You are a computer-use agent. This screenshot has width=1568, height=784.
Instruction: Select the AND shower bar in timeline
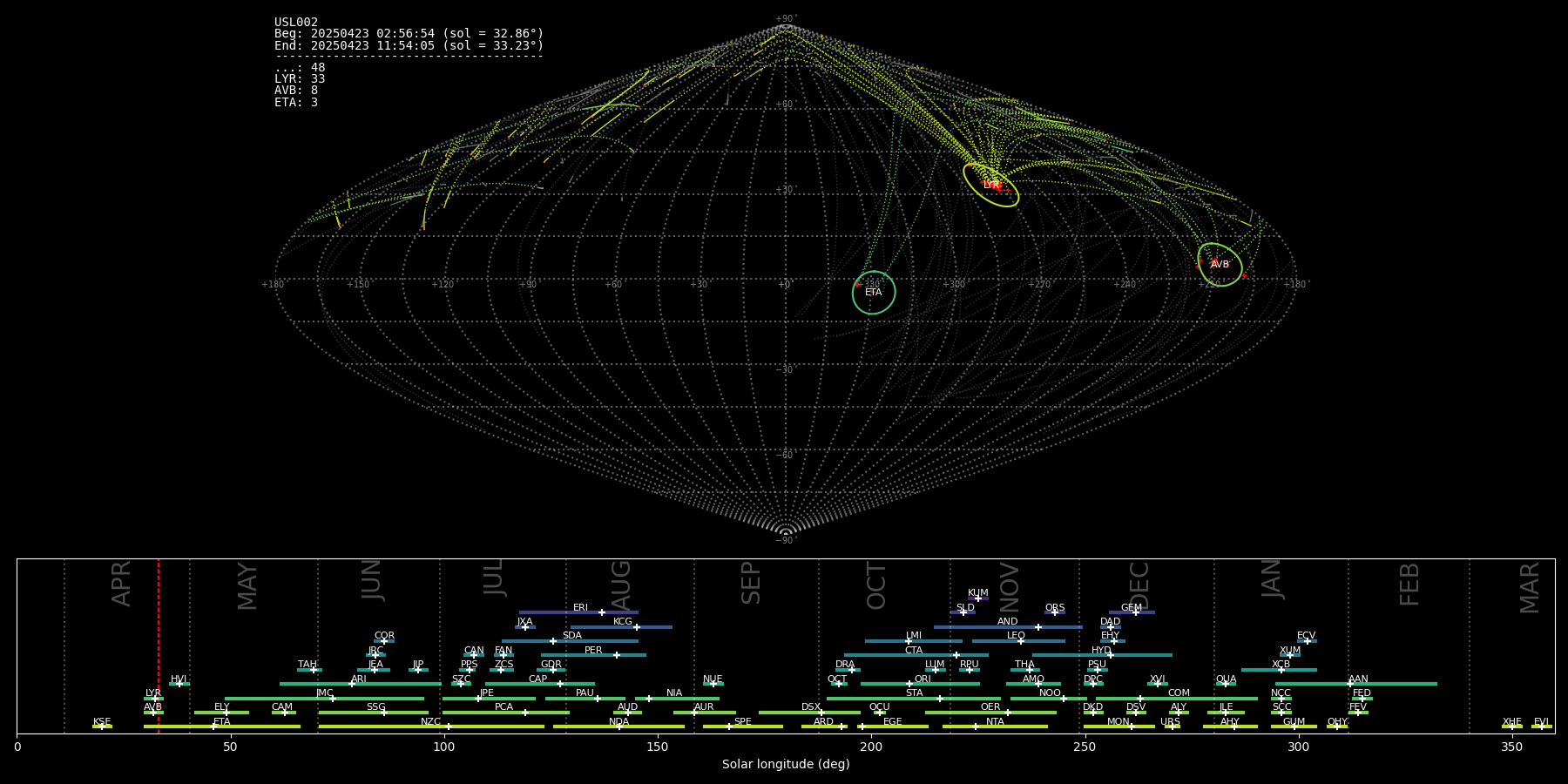1008,627
